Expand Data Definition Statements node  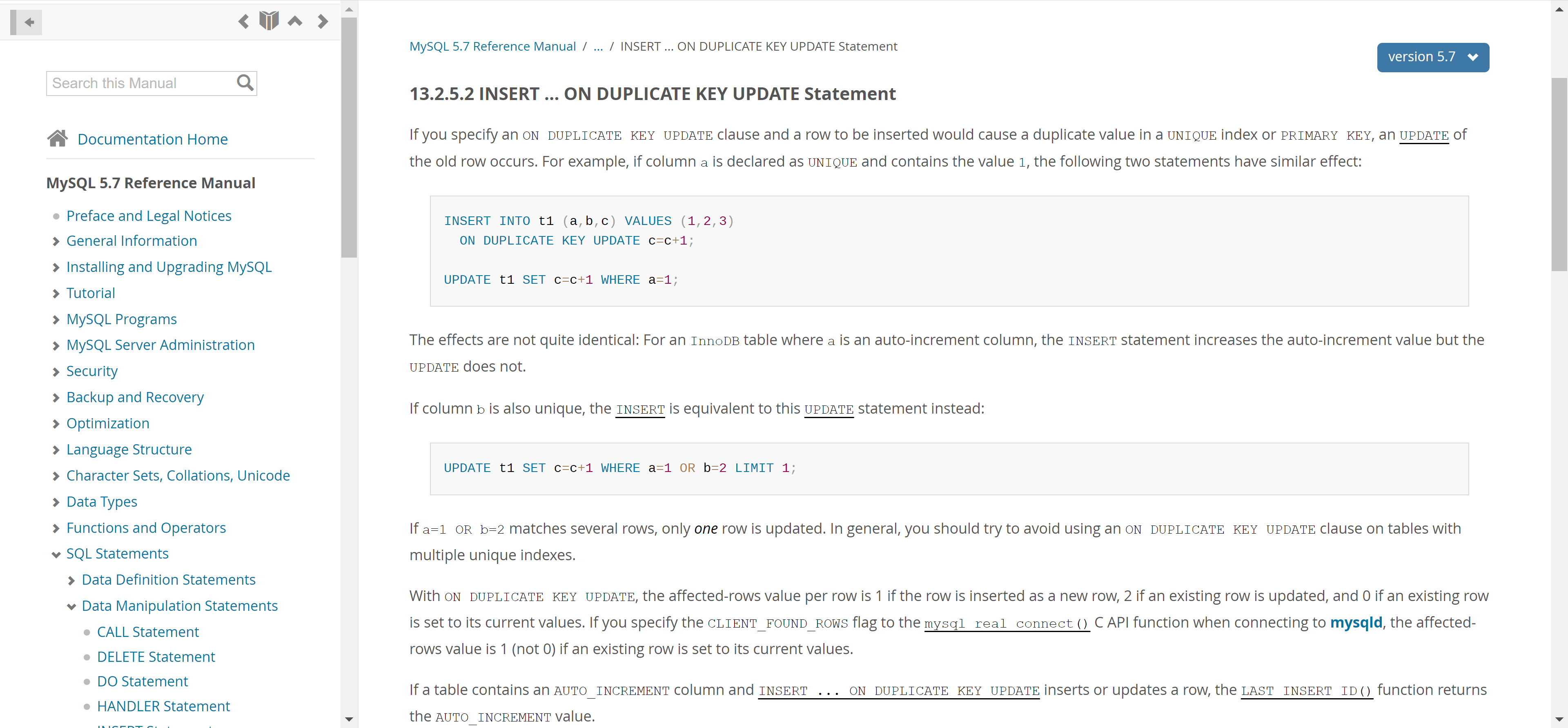coord(71,581)
